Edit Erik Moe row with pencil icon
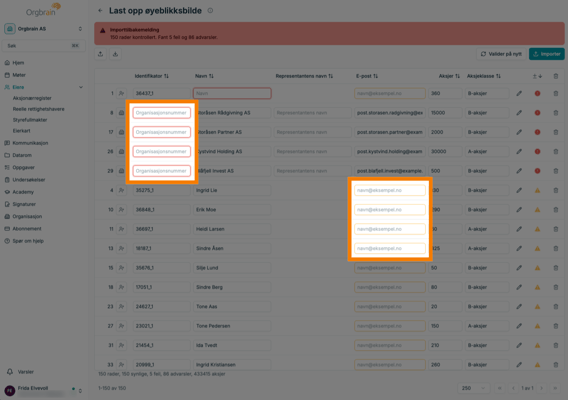This screenshot has height=400, width=568. [x=519, y=210]
